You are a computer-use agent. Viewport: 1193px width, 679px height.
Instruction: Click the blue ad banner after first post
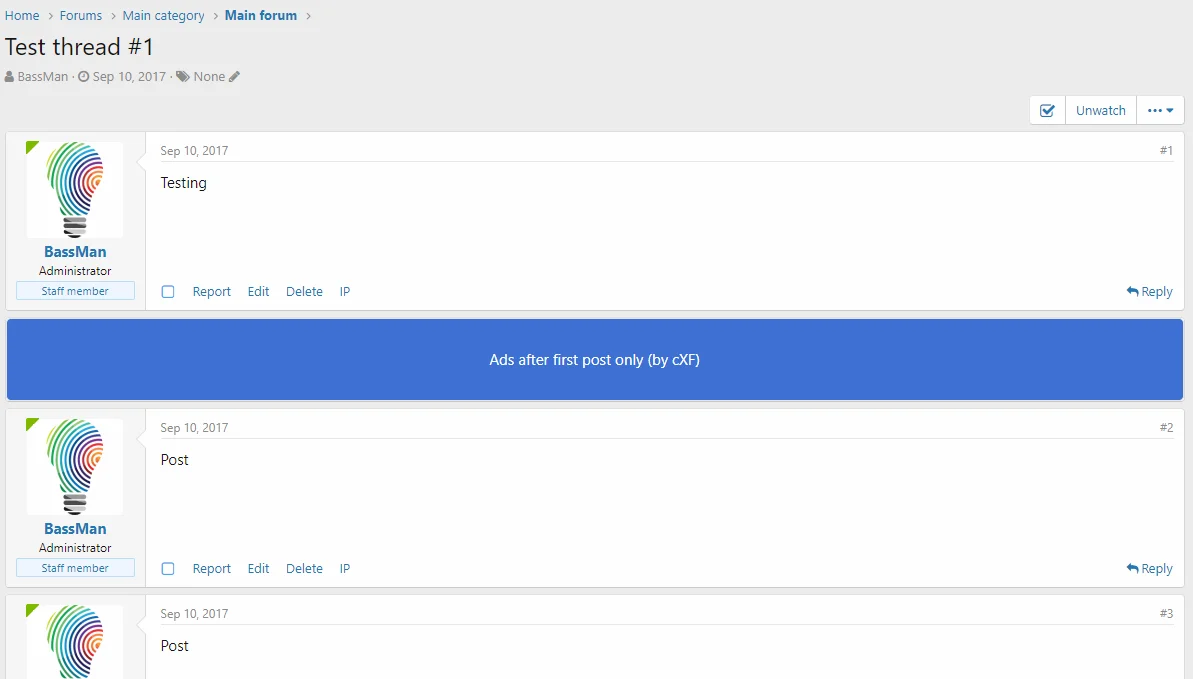pyautogui.click(x=595, y=360)
